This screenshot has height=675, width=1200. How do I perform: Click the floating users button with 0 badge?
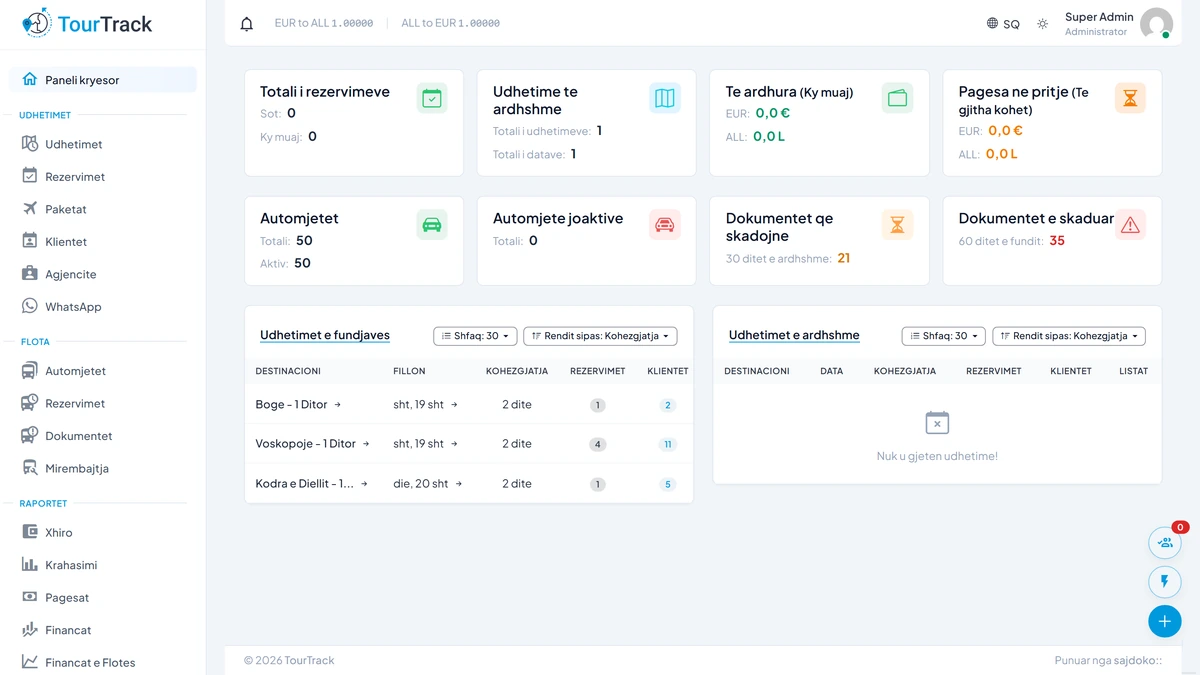[1165, 543]
